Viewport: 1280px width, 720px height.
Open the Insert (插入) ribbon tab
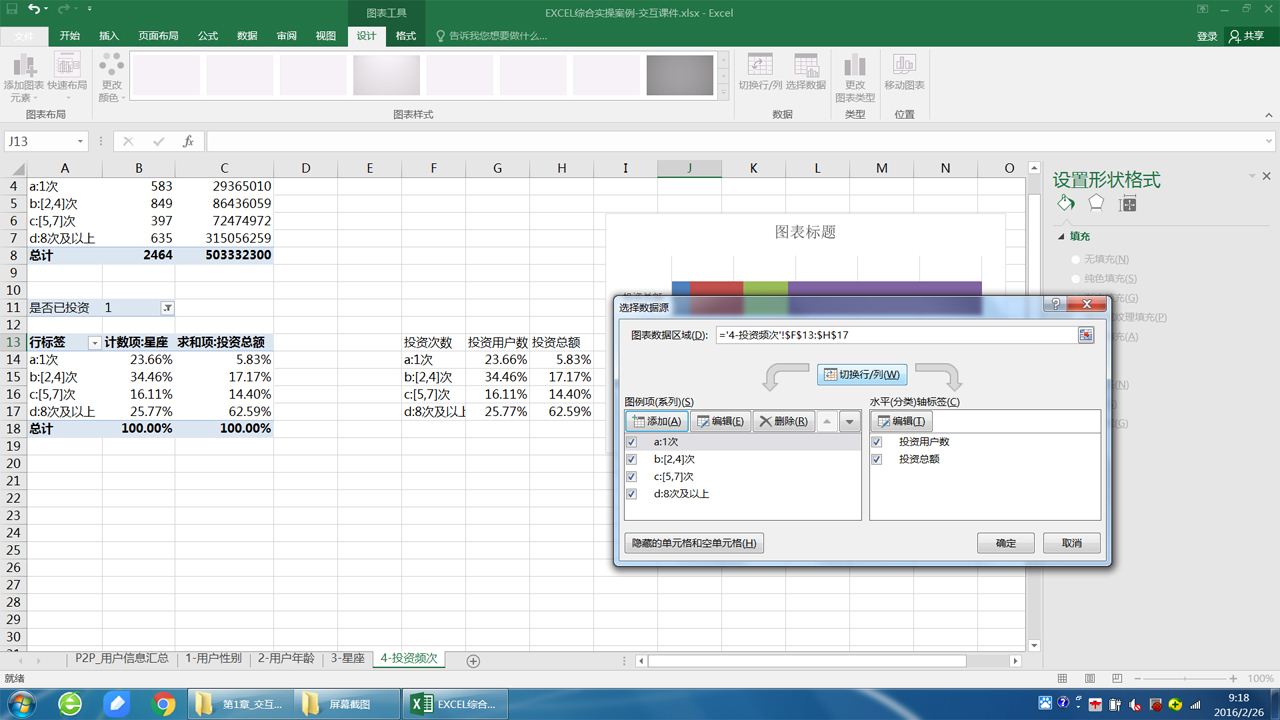[x=109, y=35]
